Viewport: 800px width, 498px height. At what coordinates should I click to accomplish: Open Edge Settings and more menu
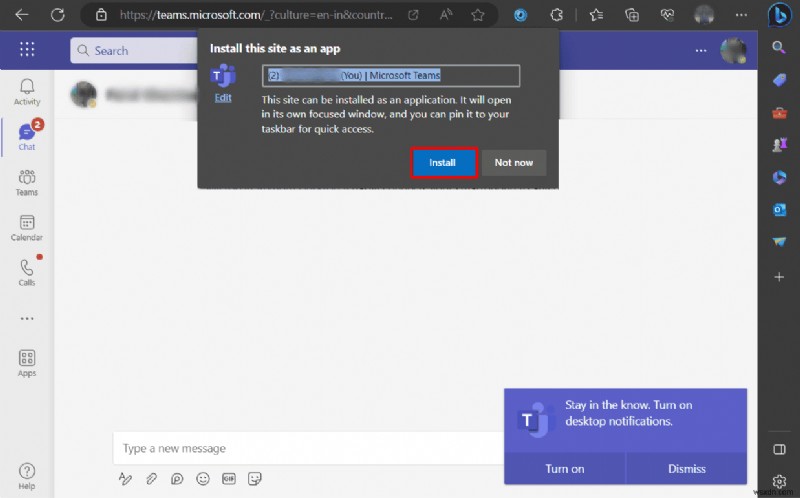[741, 15]
